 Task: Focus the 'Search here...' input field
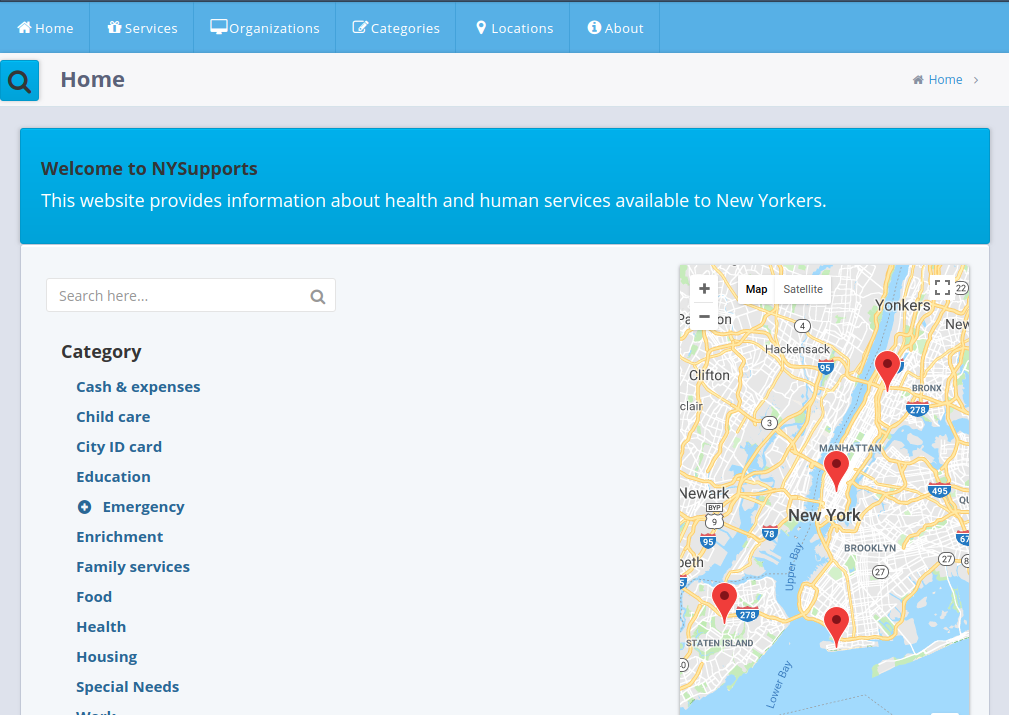click(x=190, y=295)
